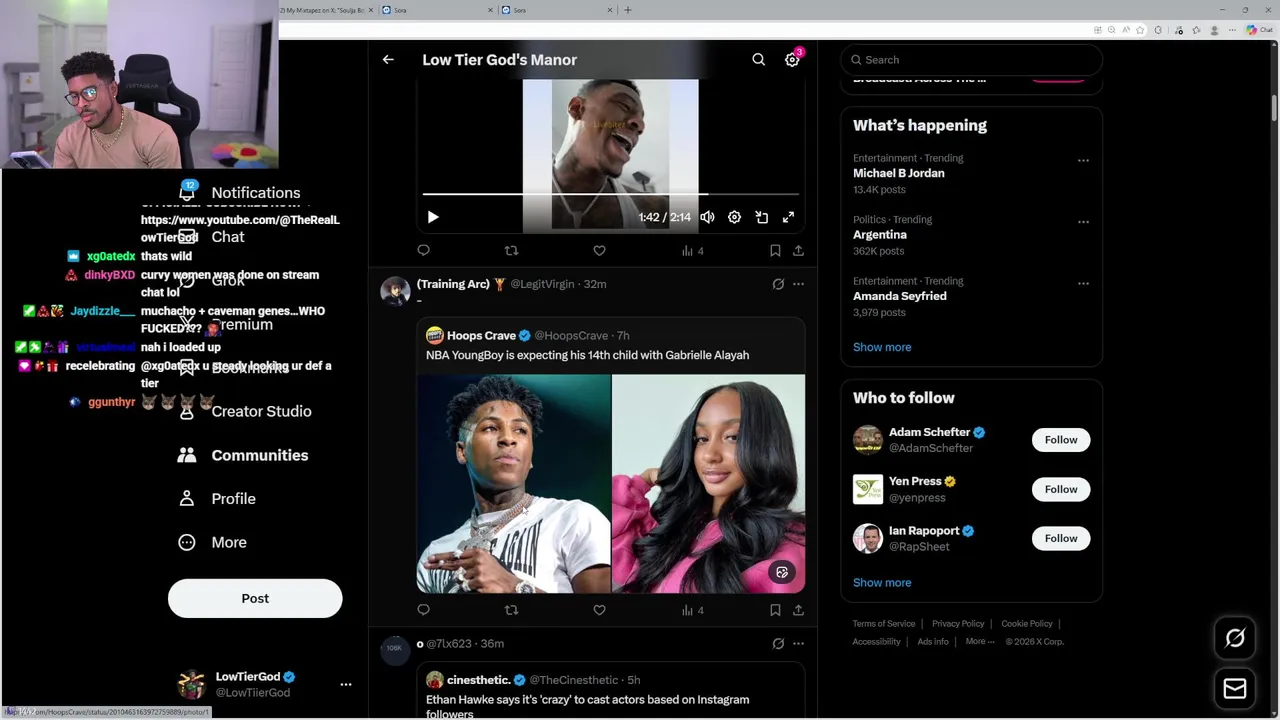
Task: Click the X search field
Action: coord(971,60)
